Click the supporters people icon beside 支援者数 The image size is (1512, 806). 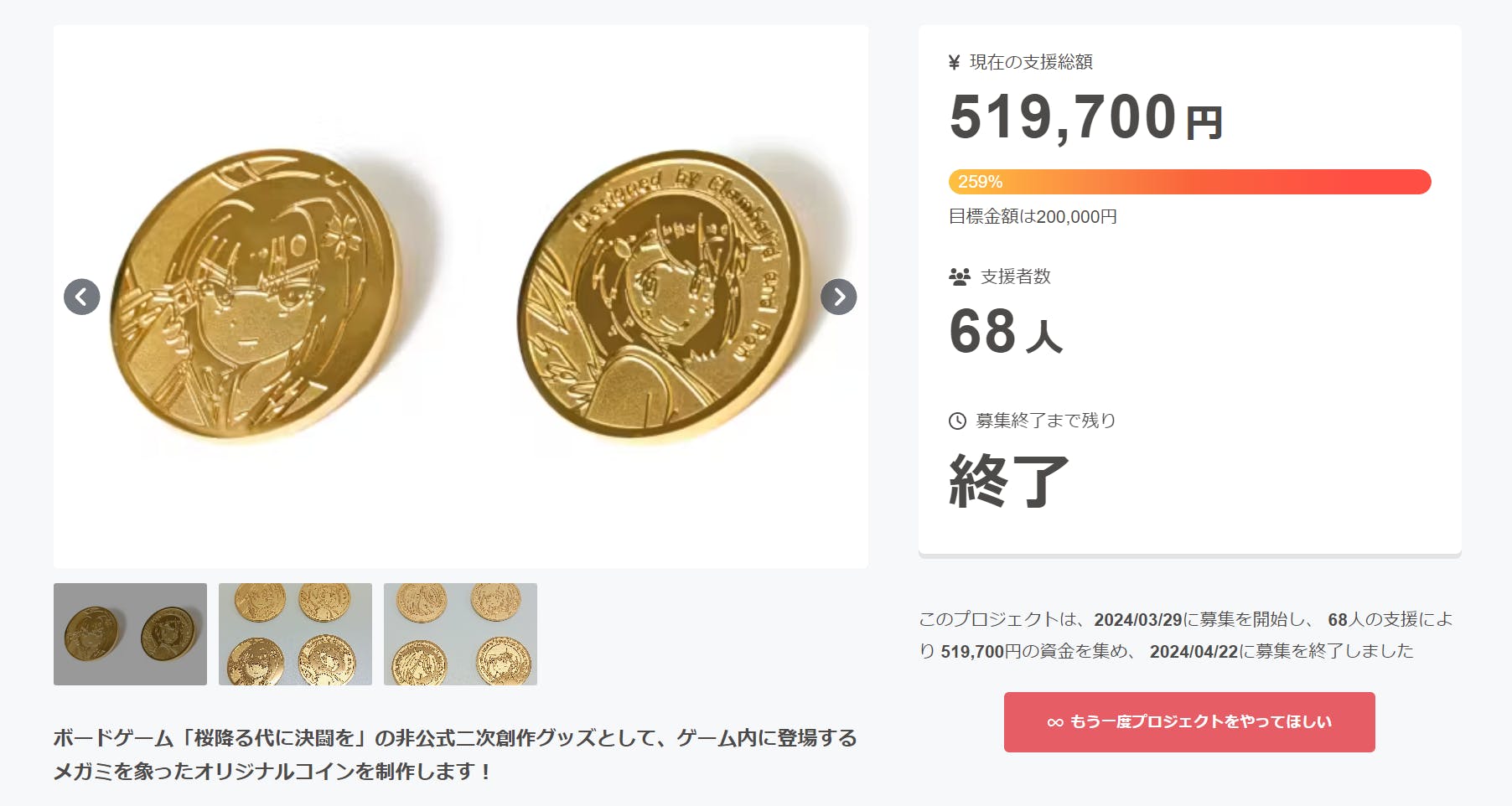pyautogui.click(x=959, y=276)
